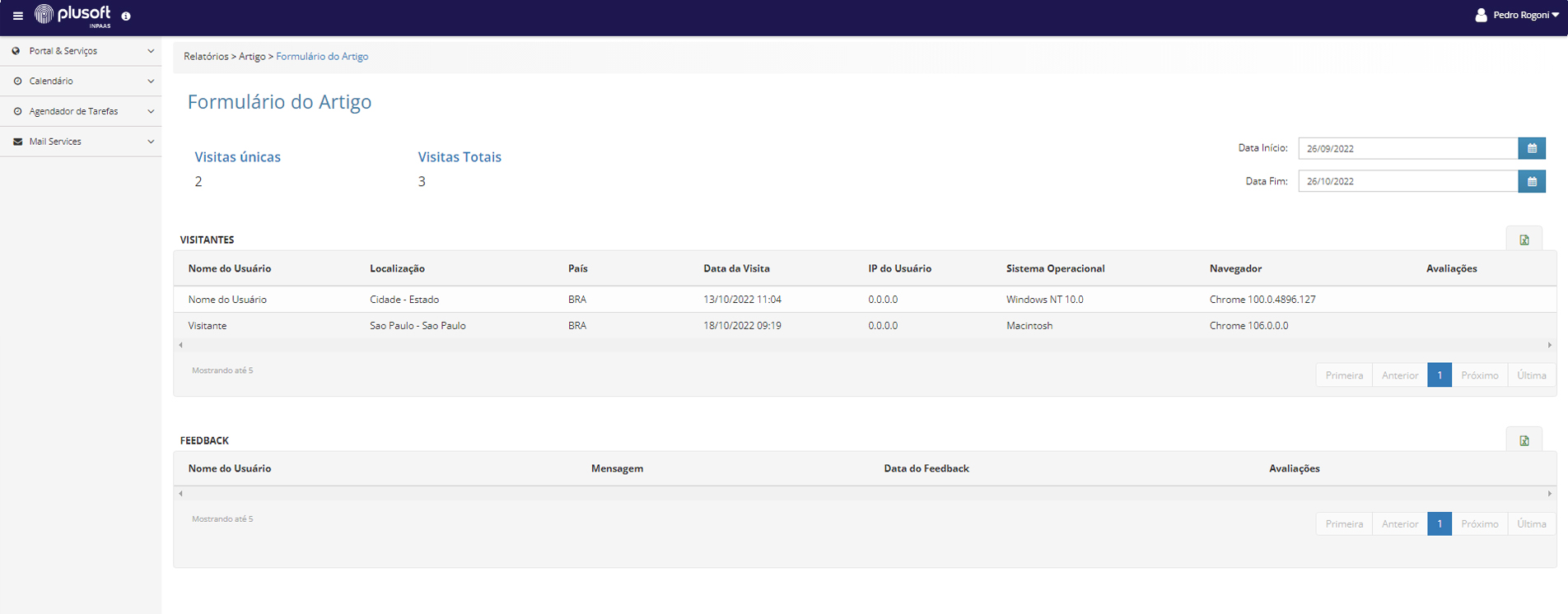Click Cidade - Estado cell

click(404, 300)
